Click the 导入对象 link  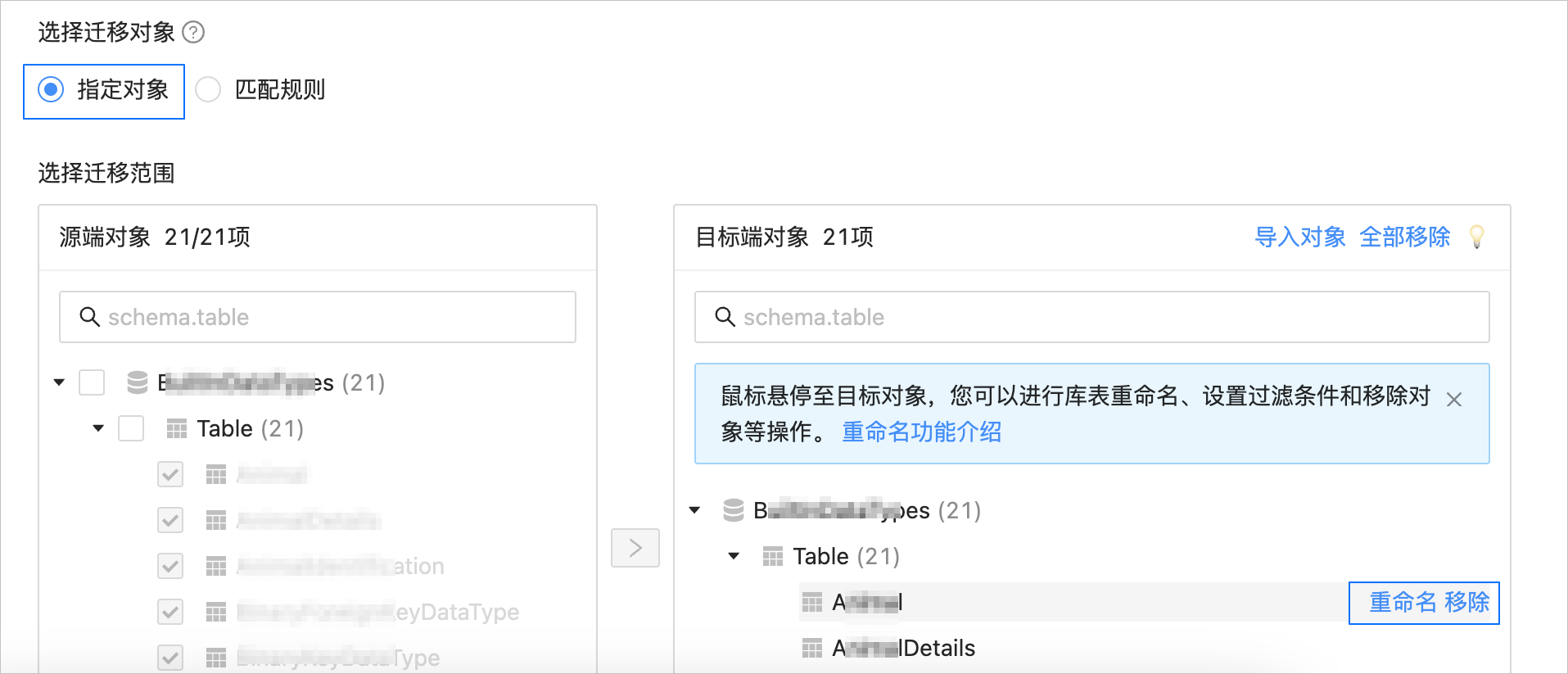[x=1300, y=237]
